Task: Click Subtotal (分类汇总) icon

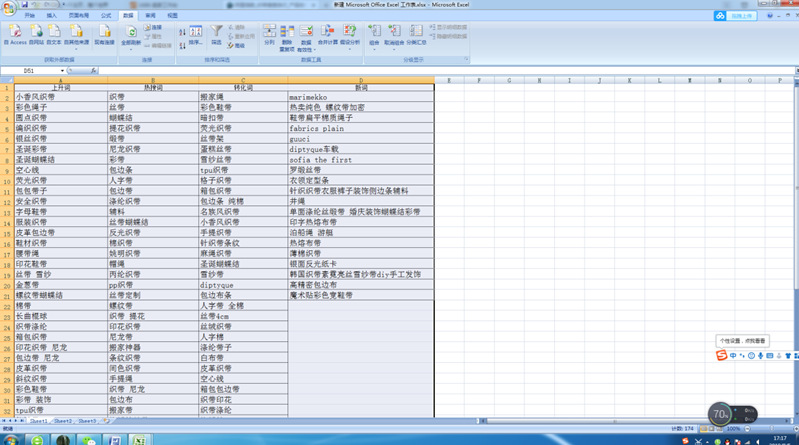Action: pyautogui.click(x=416, y=35)
